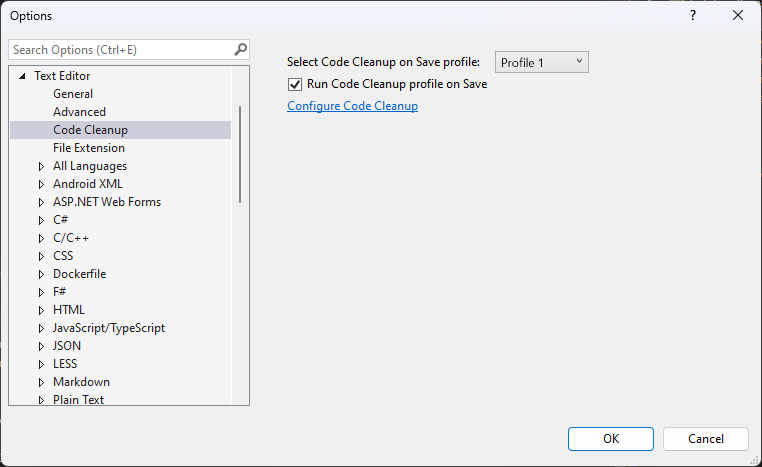Viewport: 762px width, 467px height.
Task: Expand the JavaScript/TypeScript node
Action: (41, 329)
